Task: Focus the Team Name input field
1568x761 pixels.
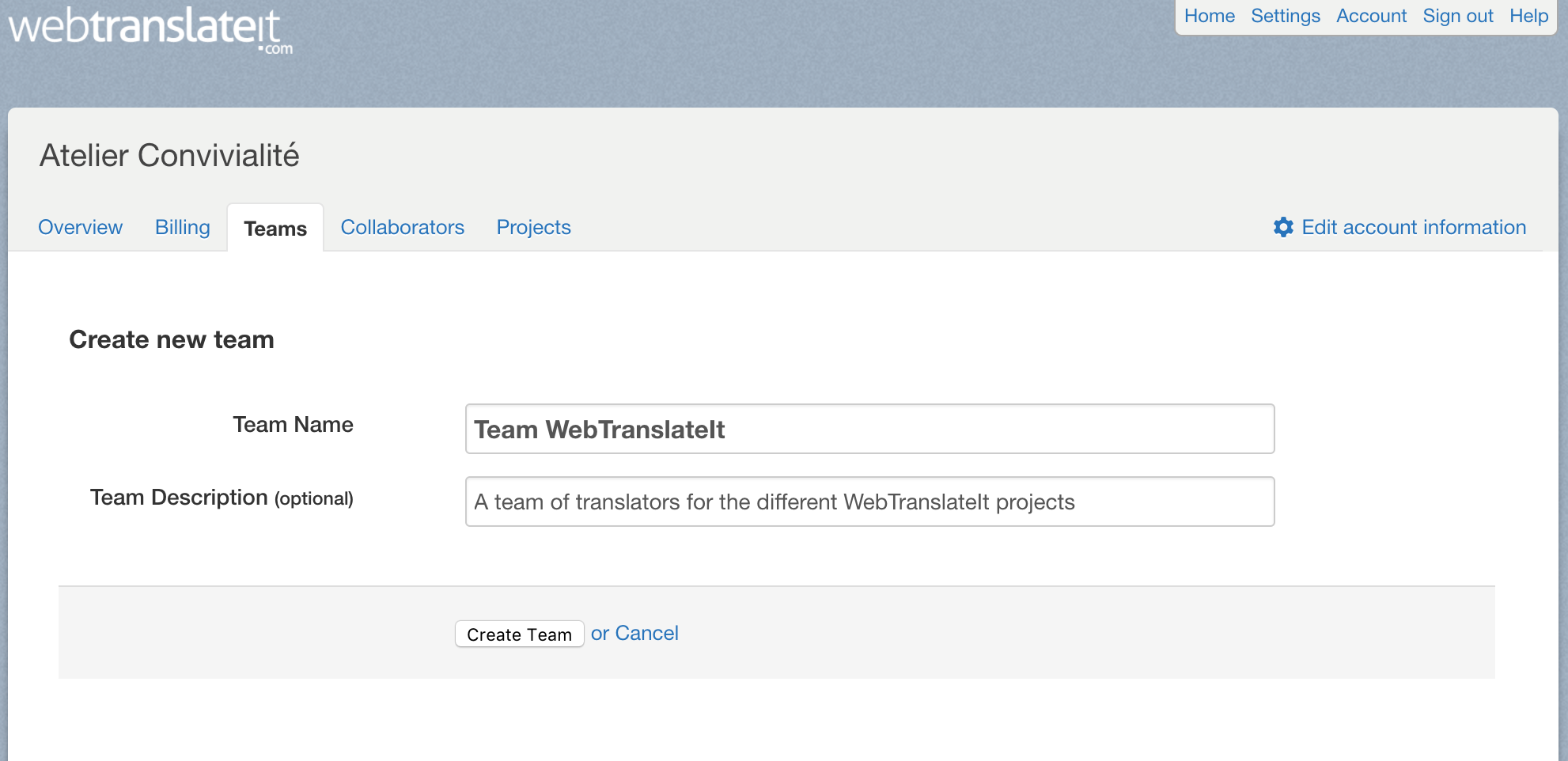Action: [869, 429]
